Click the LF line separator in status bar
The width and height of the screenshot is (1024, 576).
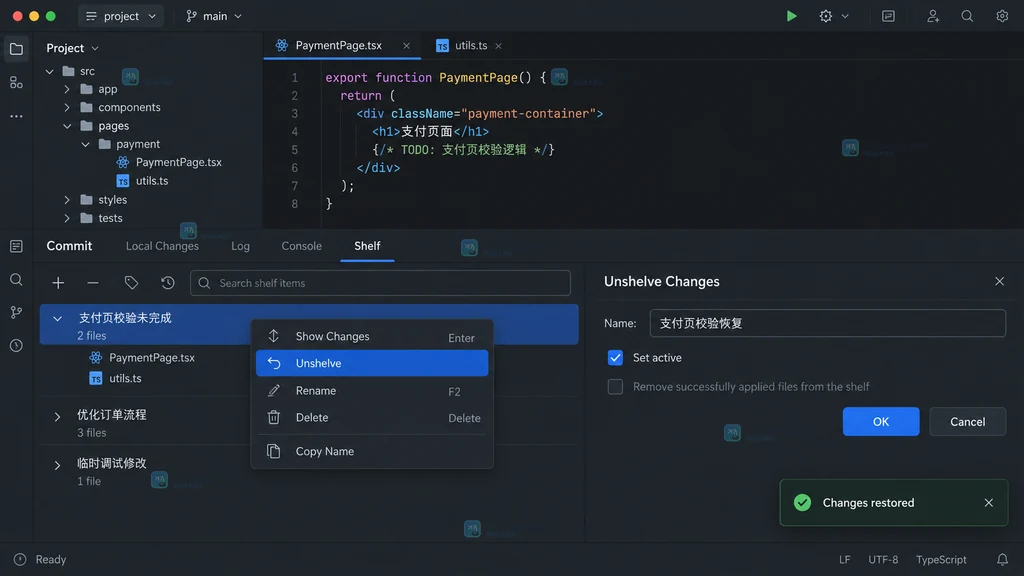(x=844, y=560)
